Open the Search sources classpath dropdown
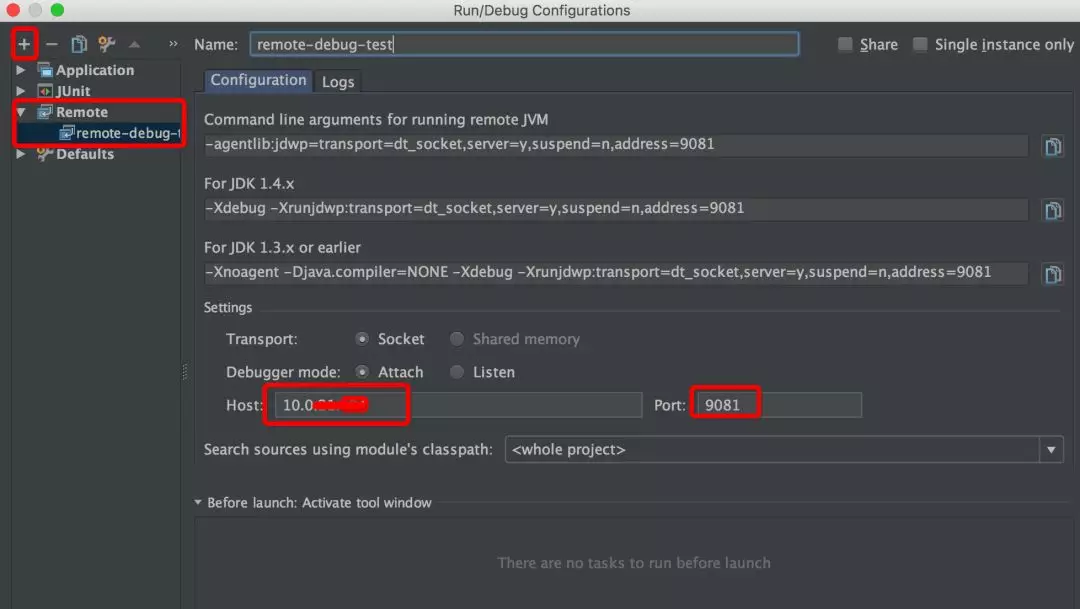Image resolution: width=1080 pixels, height=609 pixels. (1051, 449)
